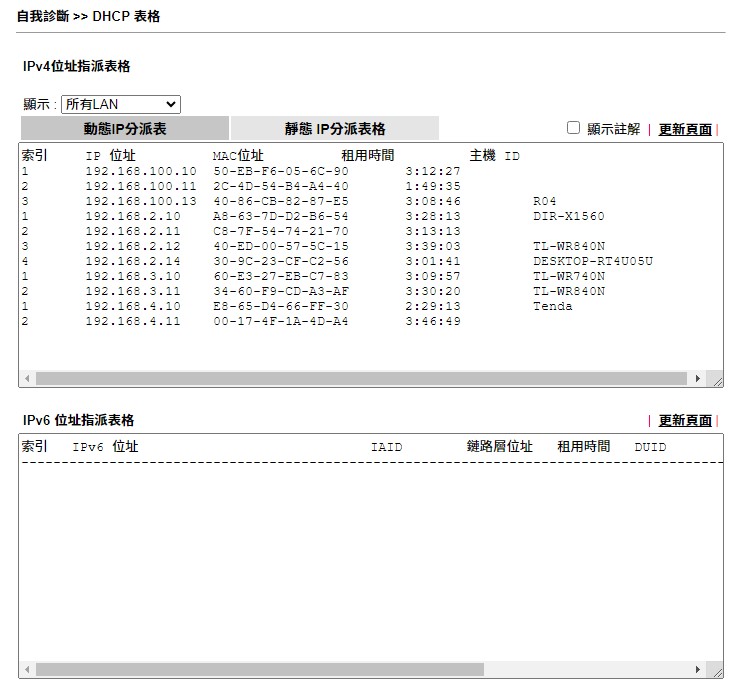Switch to the 靜態 IP分派表格 tab
Image resolution: width=735 pixels, height=694 pixels.
(x=334, y=129)
